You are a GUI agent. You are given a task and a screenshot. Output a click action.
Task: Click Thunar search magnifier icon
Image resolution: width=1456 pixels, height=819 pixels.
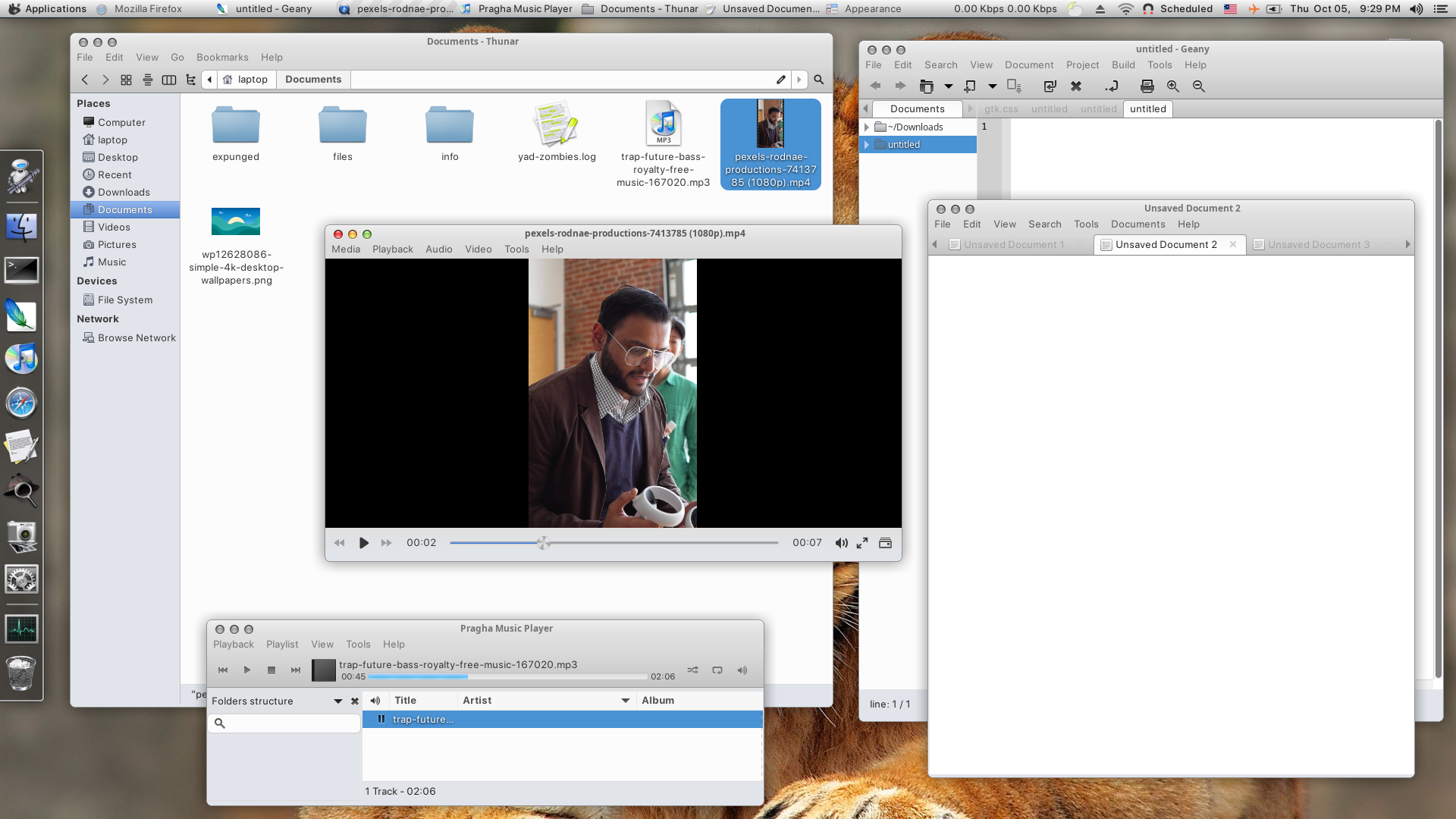coord(818,80)
